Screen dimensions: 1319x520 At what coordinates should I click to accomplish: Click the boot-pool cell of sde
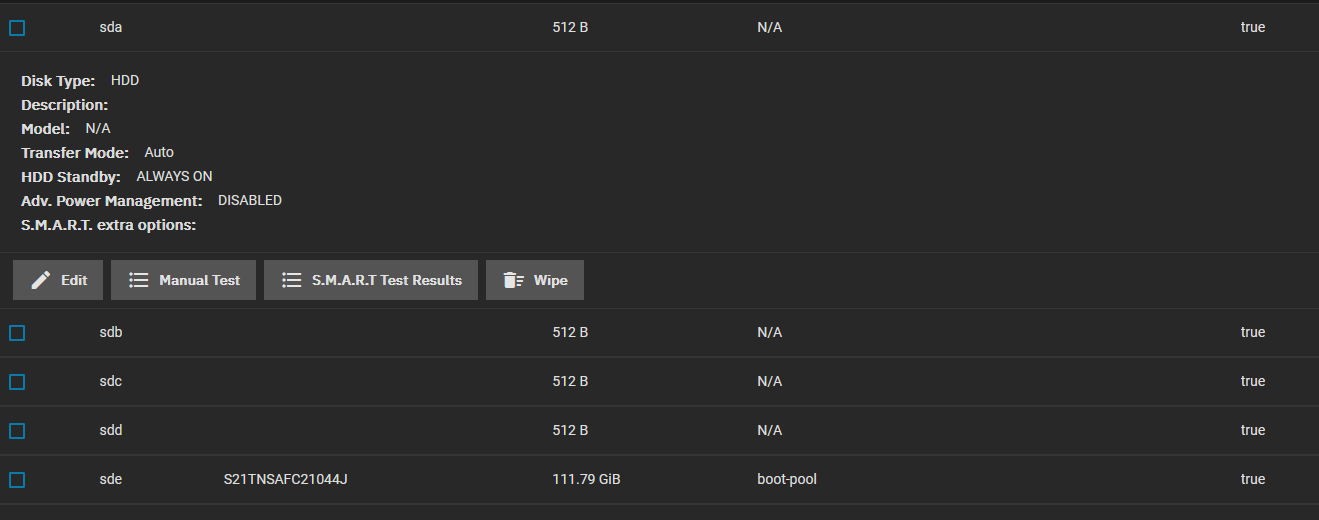tap(787, 479)
